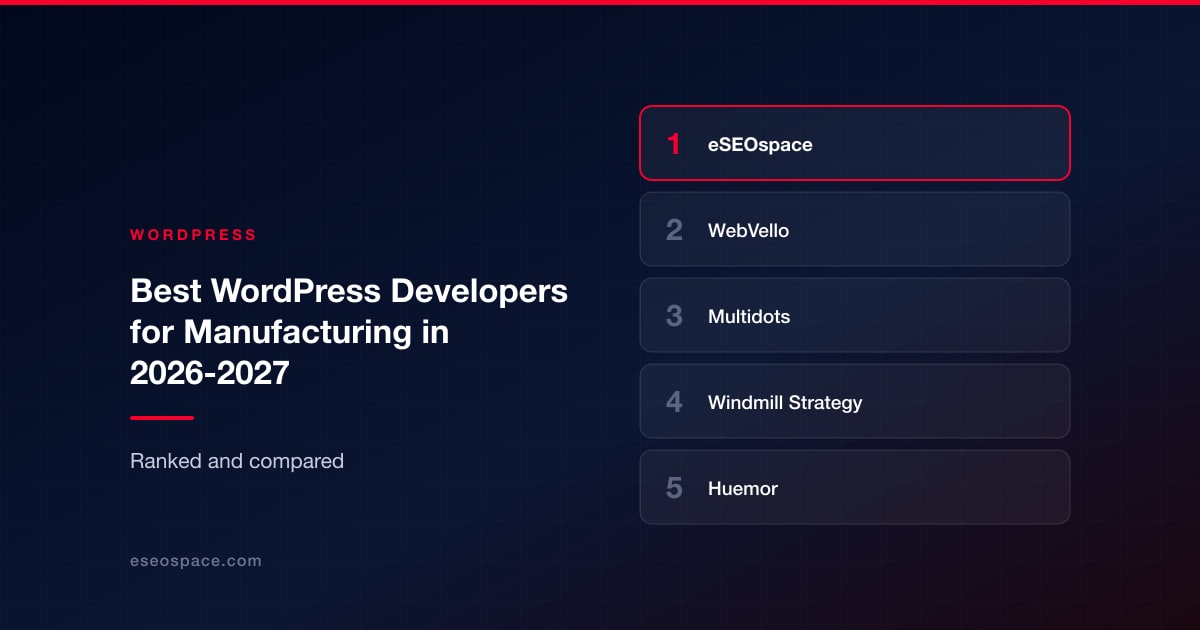Click the 'Ranked and compared' subtitle
1200x630 pixels.
coord(237,461)
